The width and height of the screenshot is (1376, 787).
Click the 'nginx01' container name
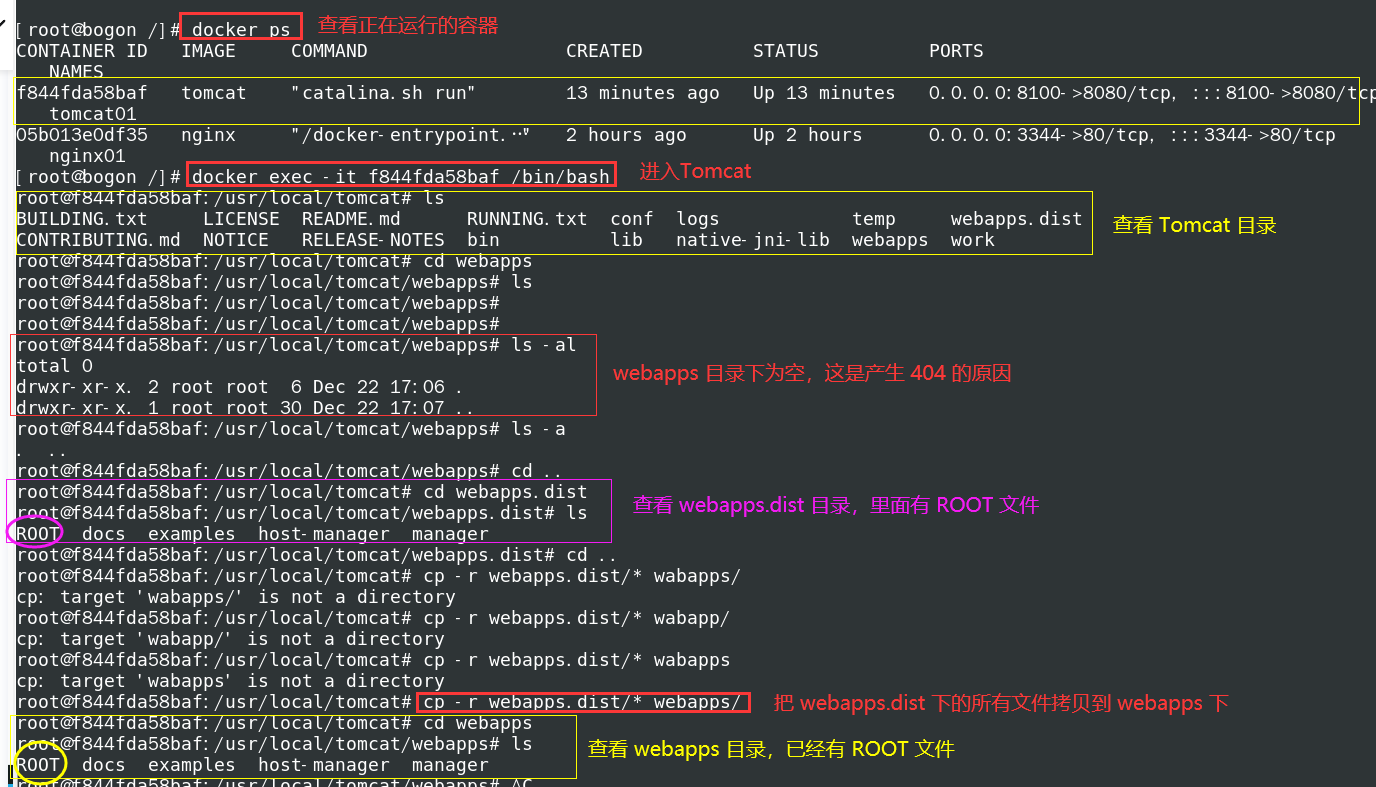87,156
